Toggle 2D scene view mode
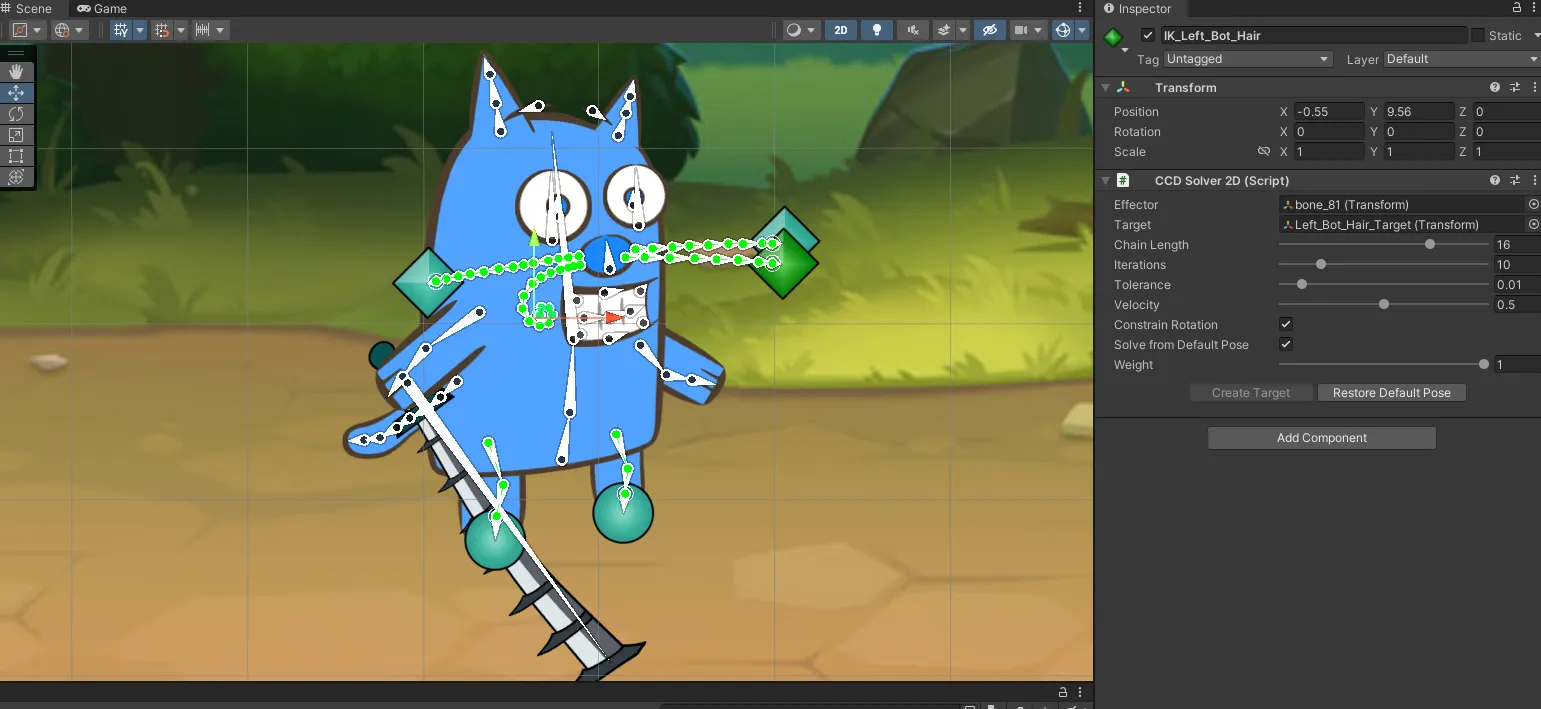1541x709 pixels. [840, 30]
